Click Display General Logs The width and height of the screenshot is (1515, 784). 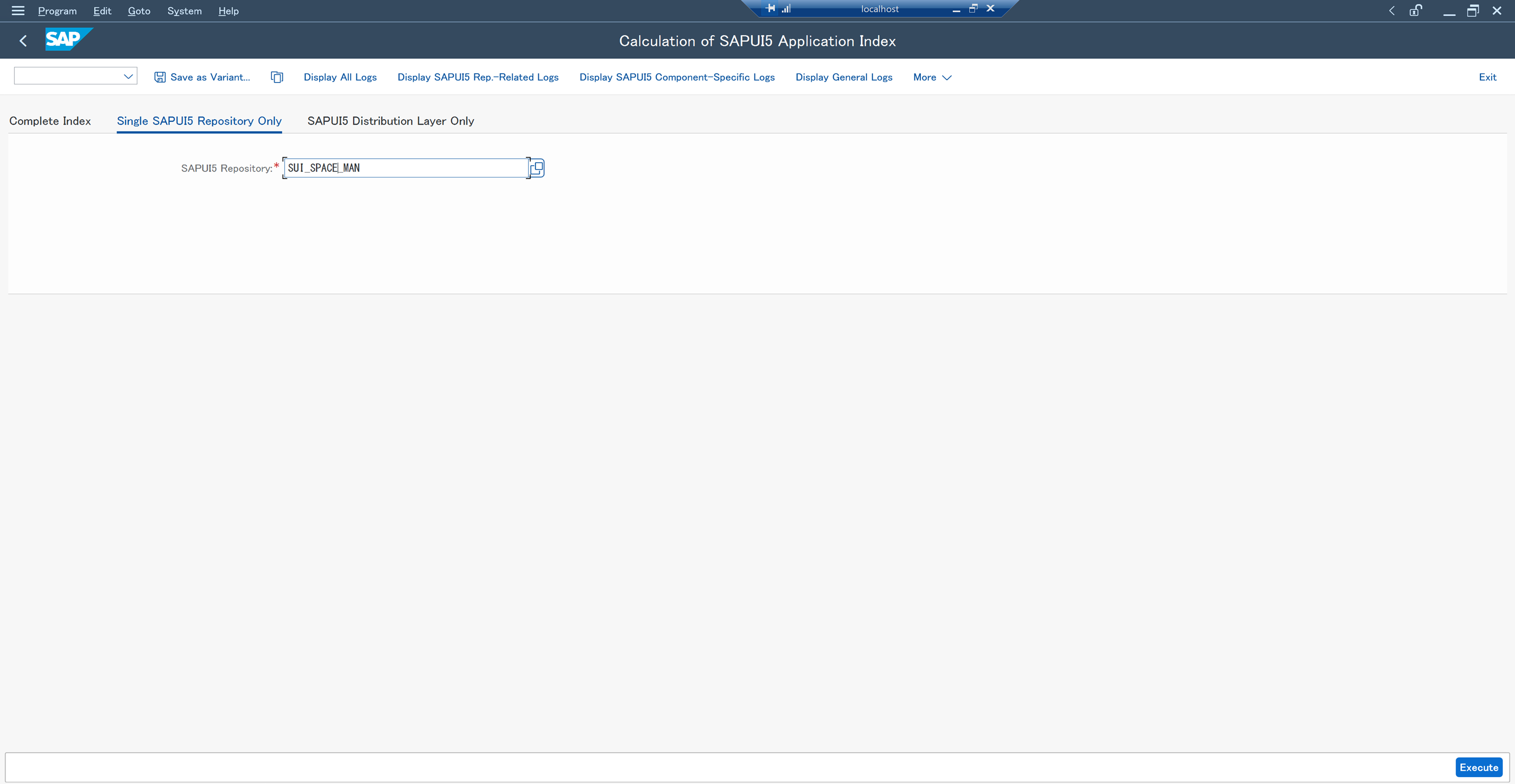tap(844, 77)
